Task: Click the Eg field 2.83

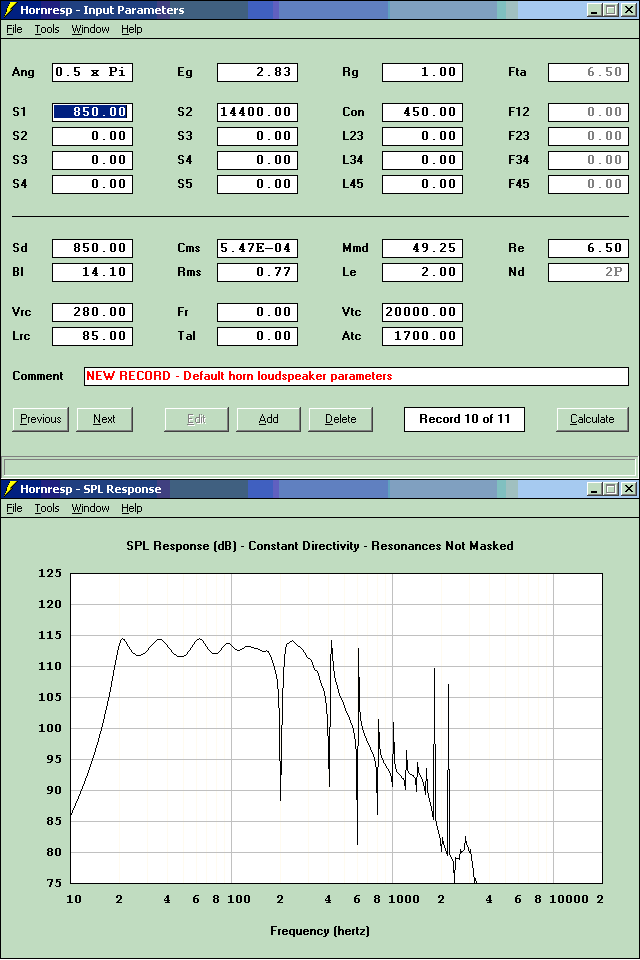Action: point(257,72)
